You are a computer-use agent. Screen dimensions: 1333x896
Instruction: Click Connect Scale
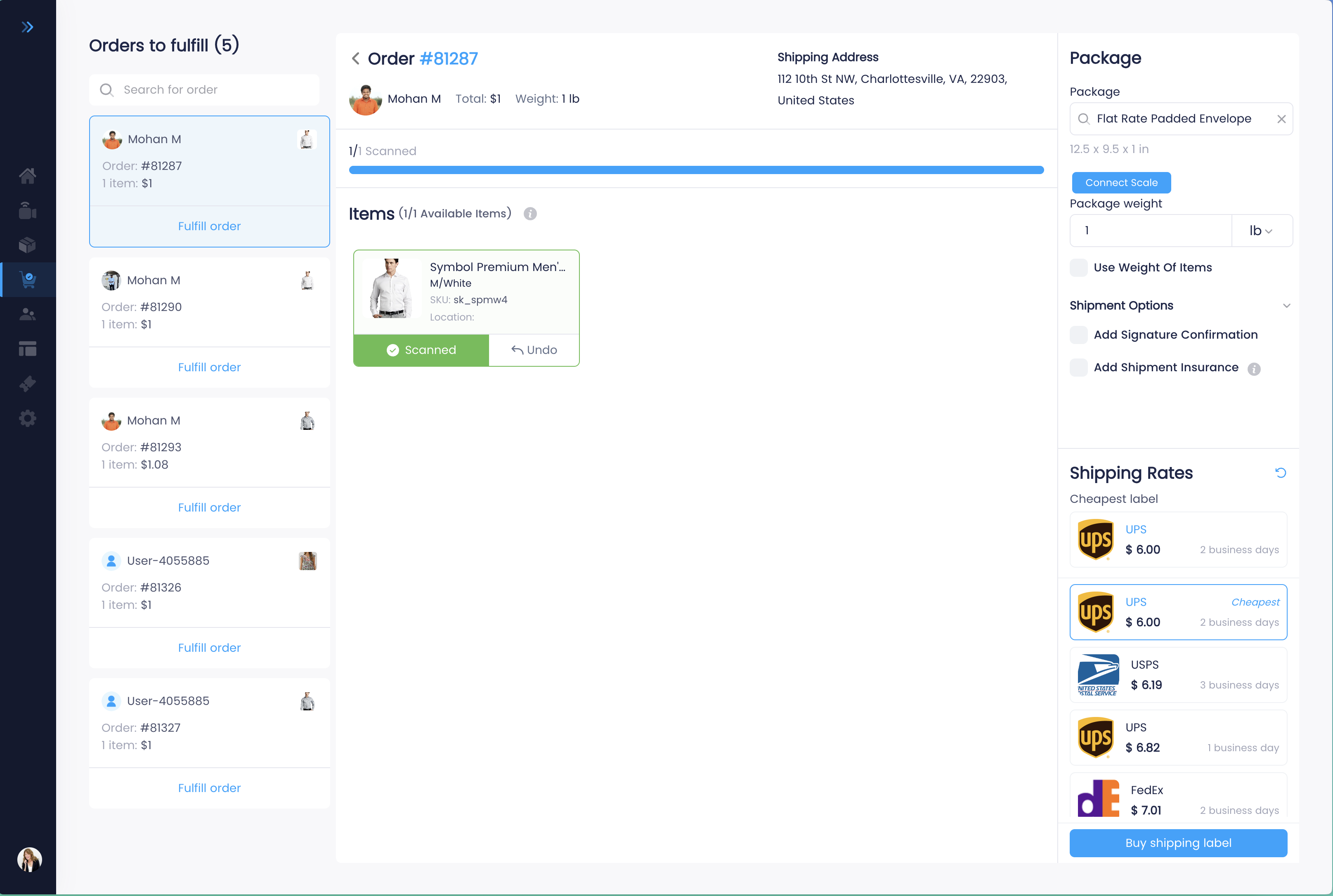[x=1121, y=182]
